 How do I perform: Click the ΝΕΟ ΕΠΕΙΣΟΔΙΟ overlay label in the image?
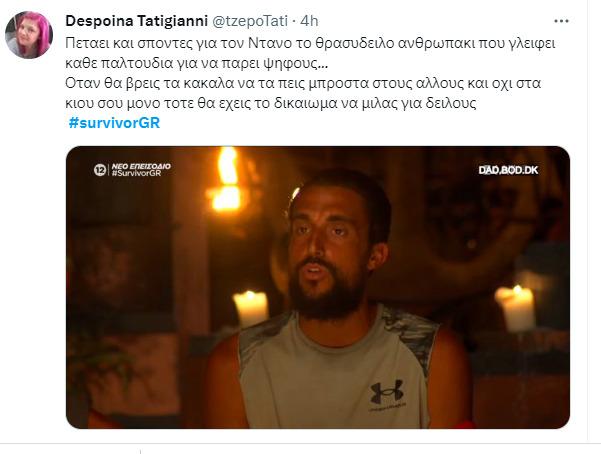[141, 166]
